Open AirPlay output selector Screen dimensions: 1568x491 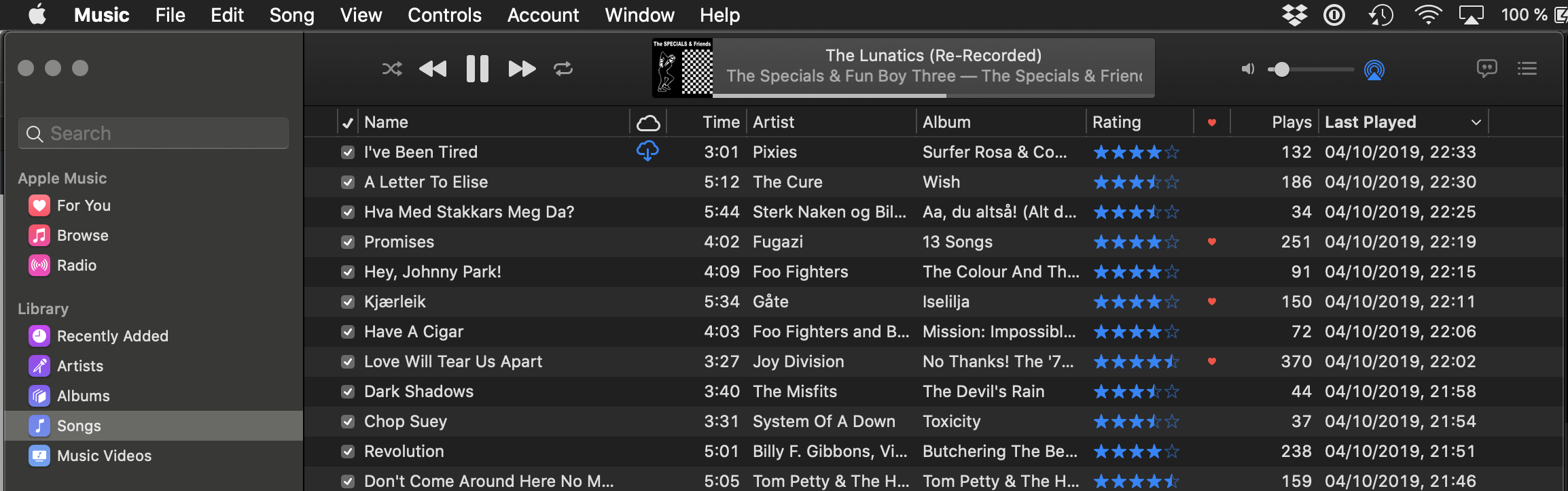1374,69
